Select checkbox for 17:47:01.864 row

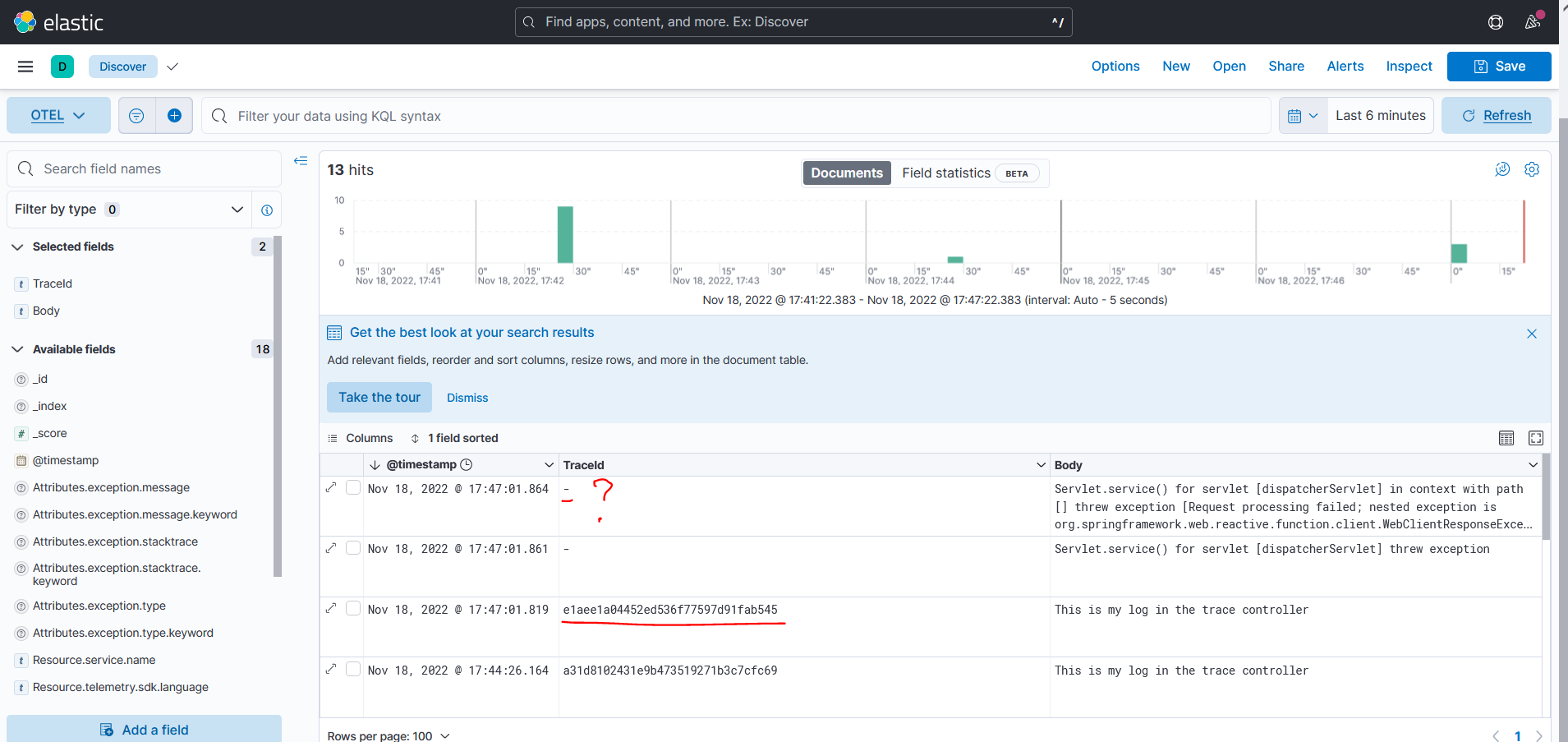(x=353, y=487)
